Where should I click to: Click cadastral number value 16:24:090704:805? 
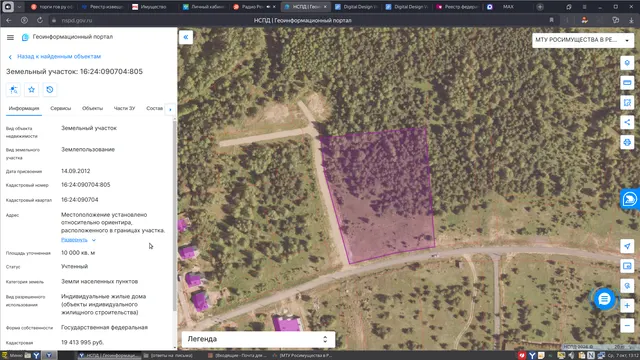[86, 185]
